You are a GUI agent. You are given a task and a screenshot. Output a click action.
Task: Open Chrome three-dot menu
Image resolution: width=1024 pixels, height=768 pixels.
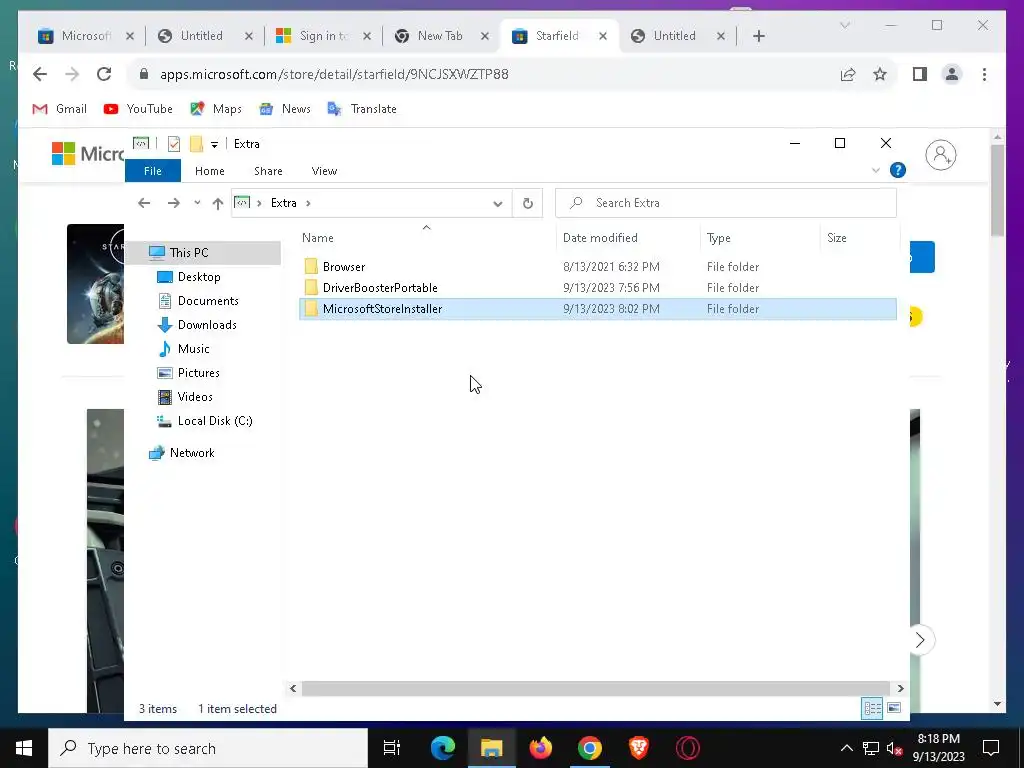point(984,74)
